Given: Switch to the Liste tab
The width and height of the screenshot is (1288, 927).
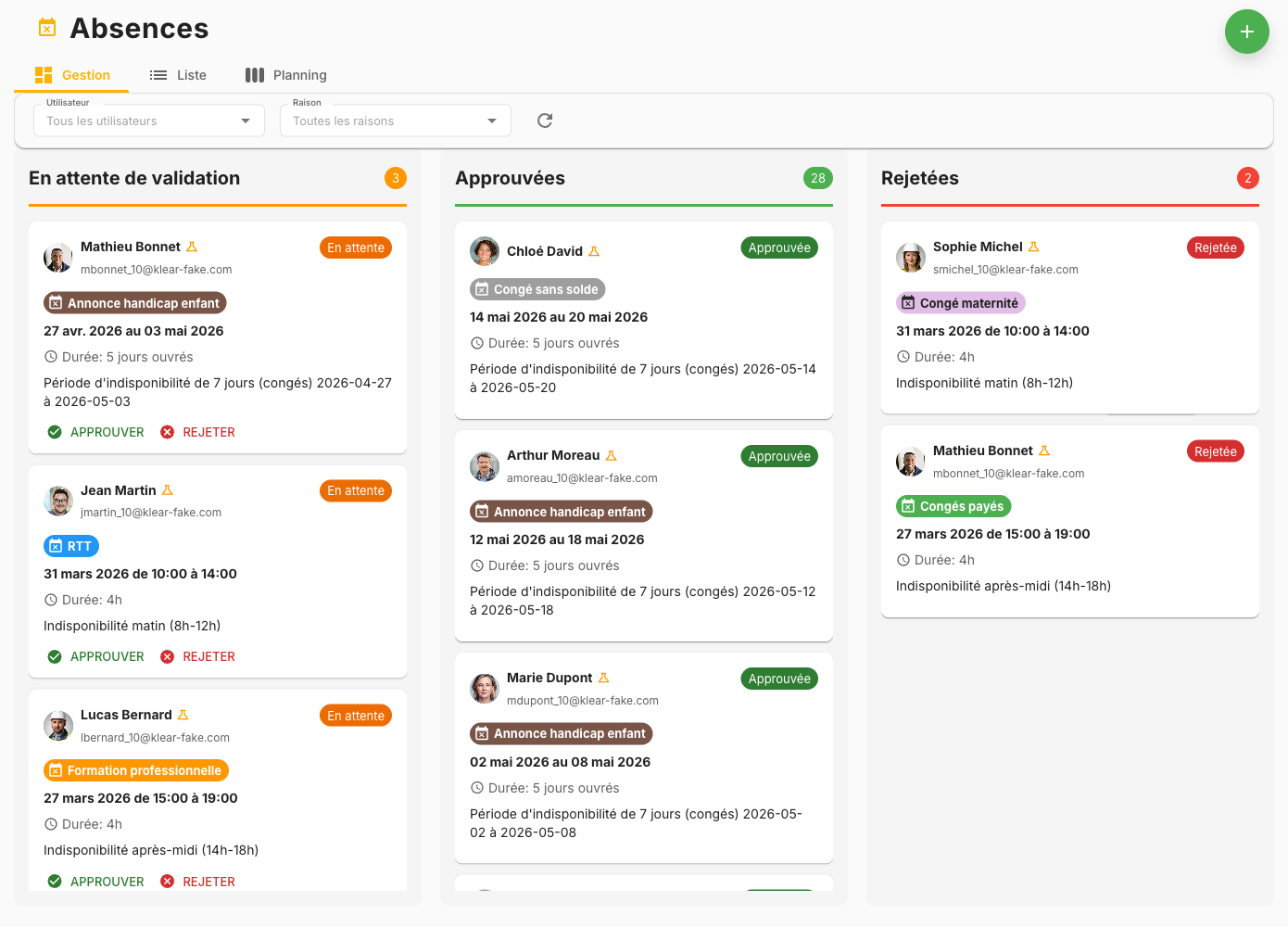Looking at the screenshot, I should (x=179, y=75).
